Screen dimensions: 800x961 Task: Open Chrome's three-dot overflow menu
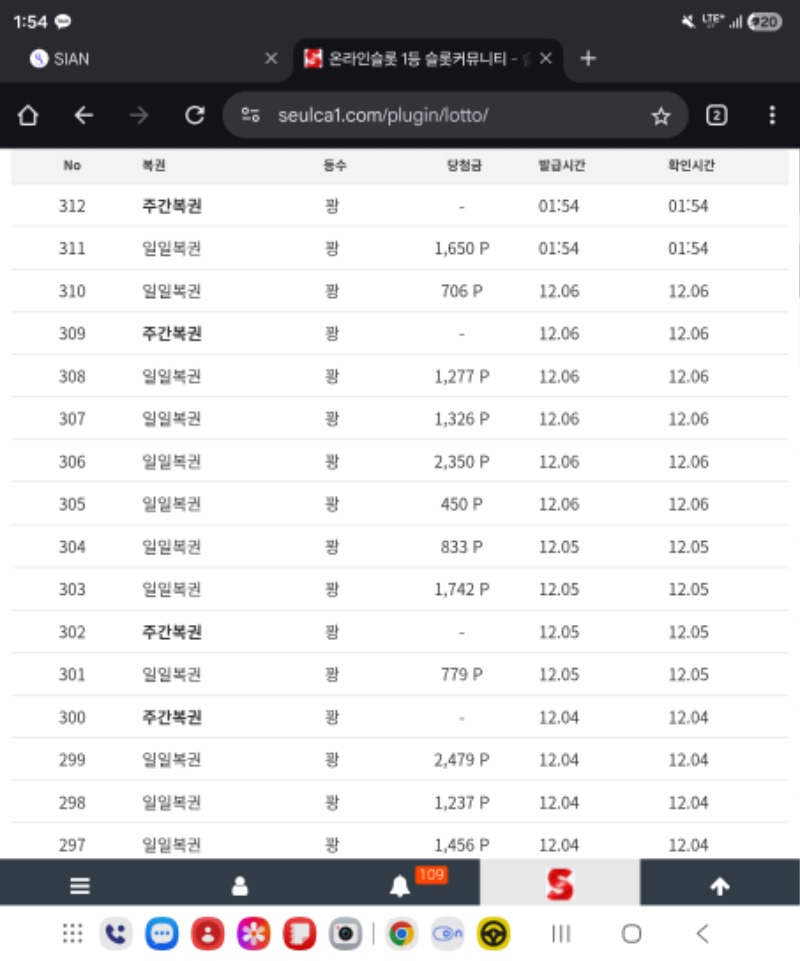[x=772, y=115]
